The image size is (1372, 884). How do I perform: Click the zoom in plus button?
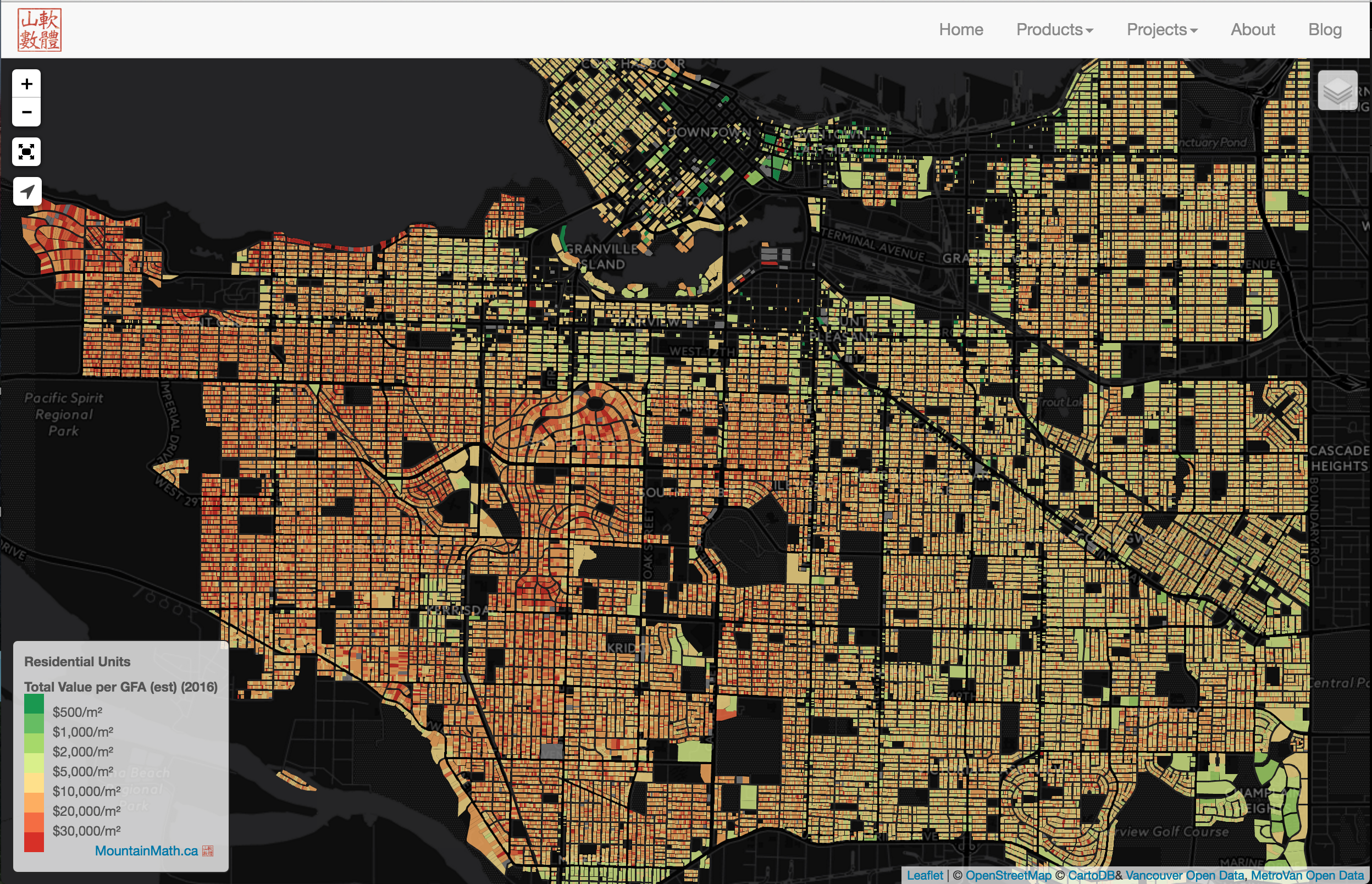[x=26, y=84]
